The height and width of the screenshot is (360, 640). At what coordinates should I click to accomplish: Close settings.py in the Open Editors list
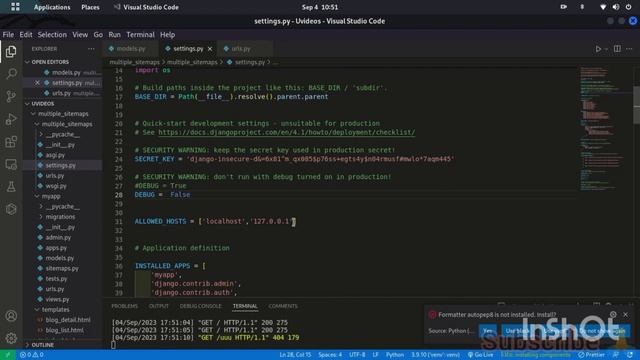[x=37, y=83]
